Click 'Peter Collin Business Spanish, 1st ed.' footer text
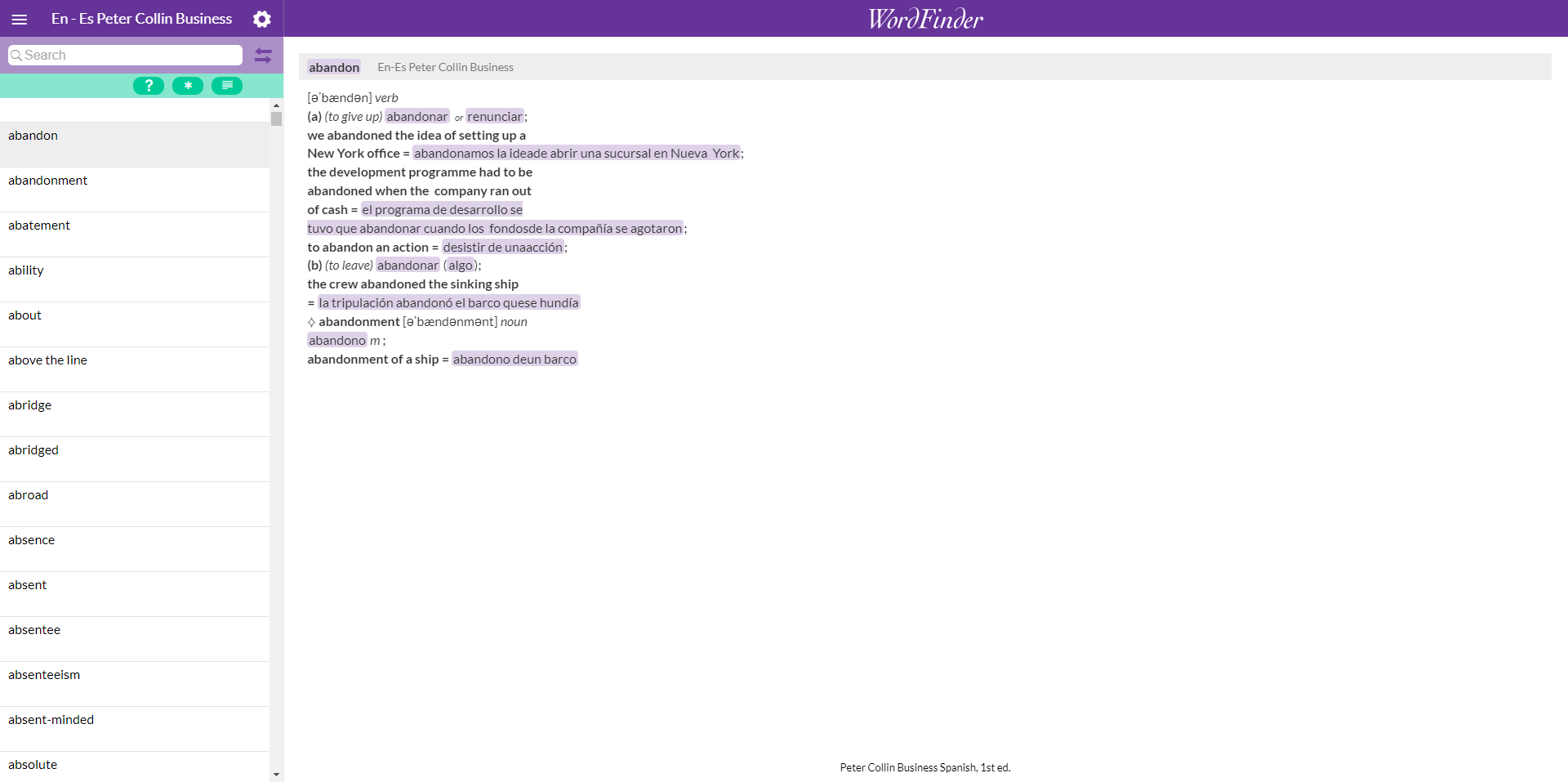This screenshot has height=782, width=1568. (924, 767)
